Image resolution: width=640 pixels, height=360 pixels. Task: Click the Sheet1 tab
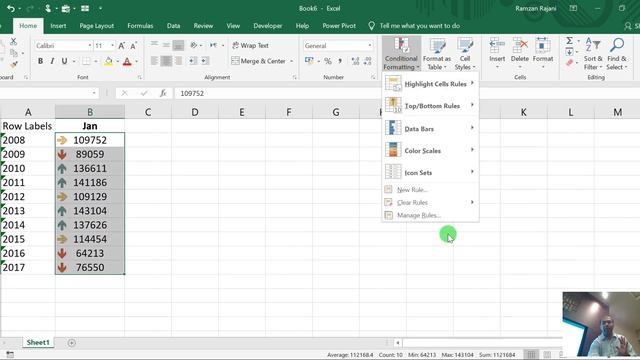[38, 342]
